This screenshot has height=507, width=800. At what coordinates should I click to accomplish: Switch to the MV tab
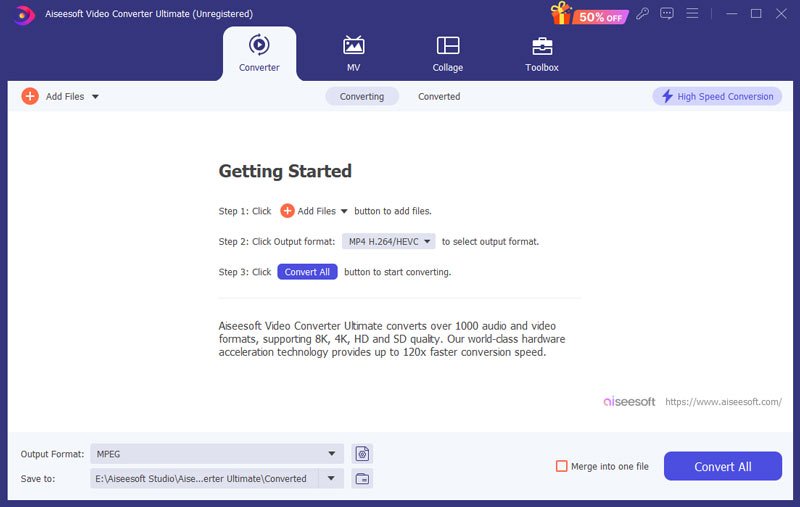pos(354,54)
